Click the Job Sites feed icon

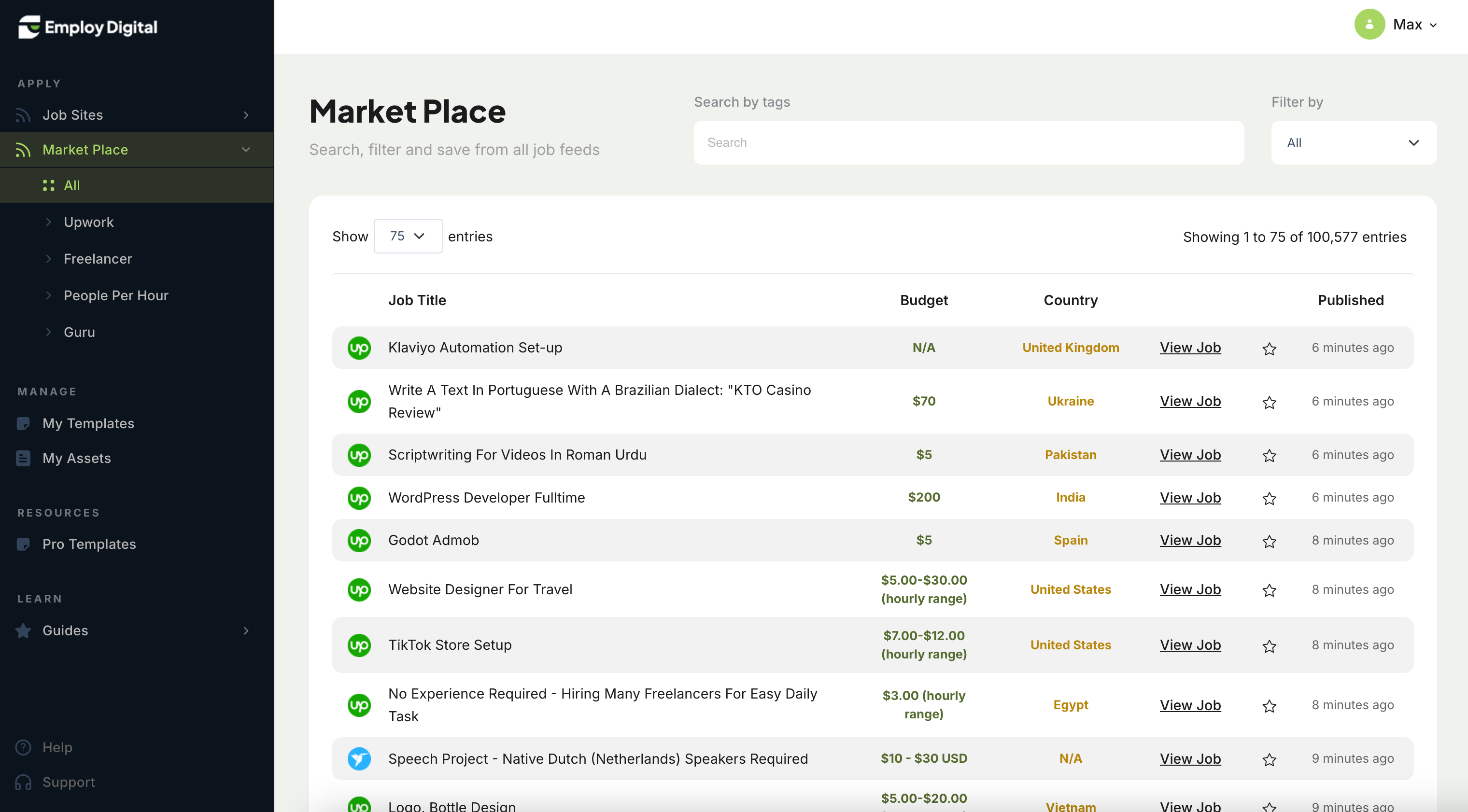[23, 115]
